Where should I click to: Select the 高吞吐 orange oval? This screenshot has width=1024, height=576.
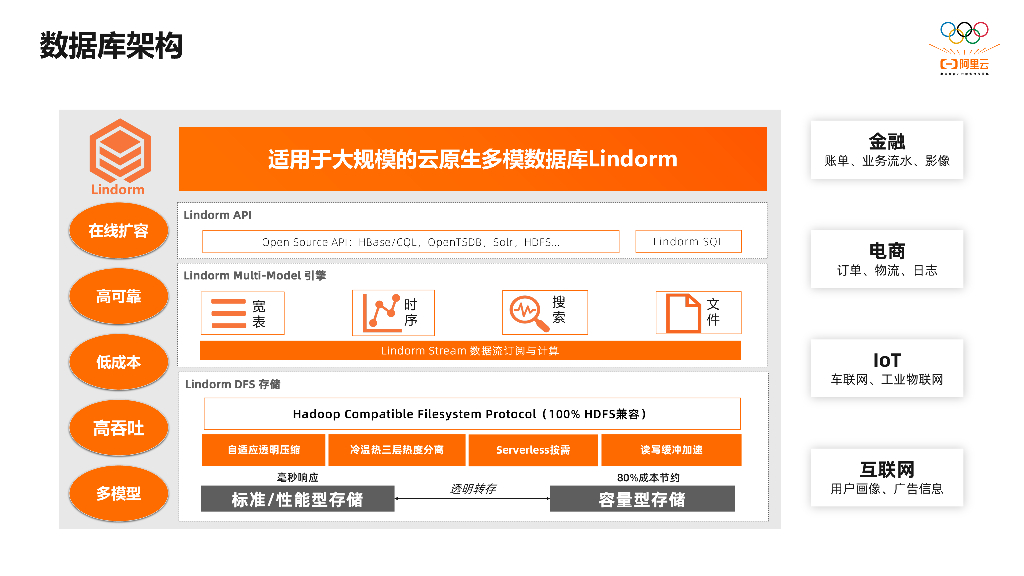pyautogui.click(x=118, y=428)
